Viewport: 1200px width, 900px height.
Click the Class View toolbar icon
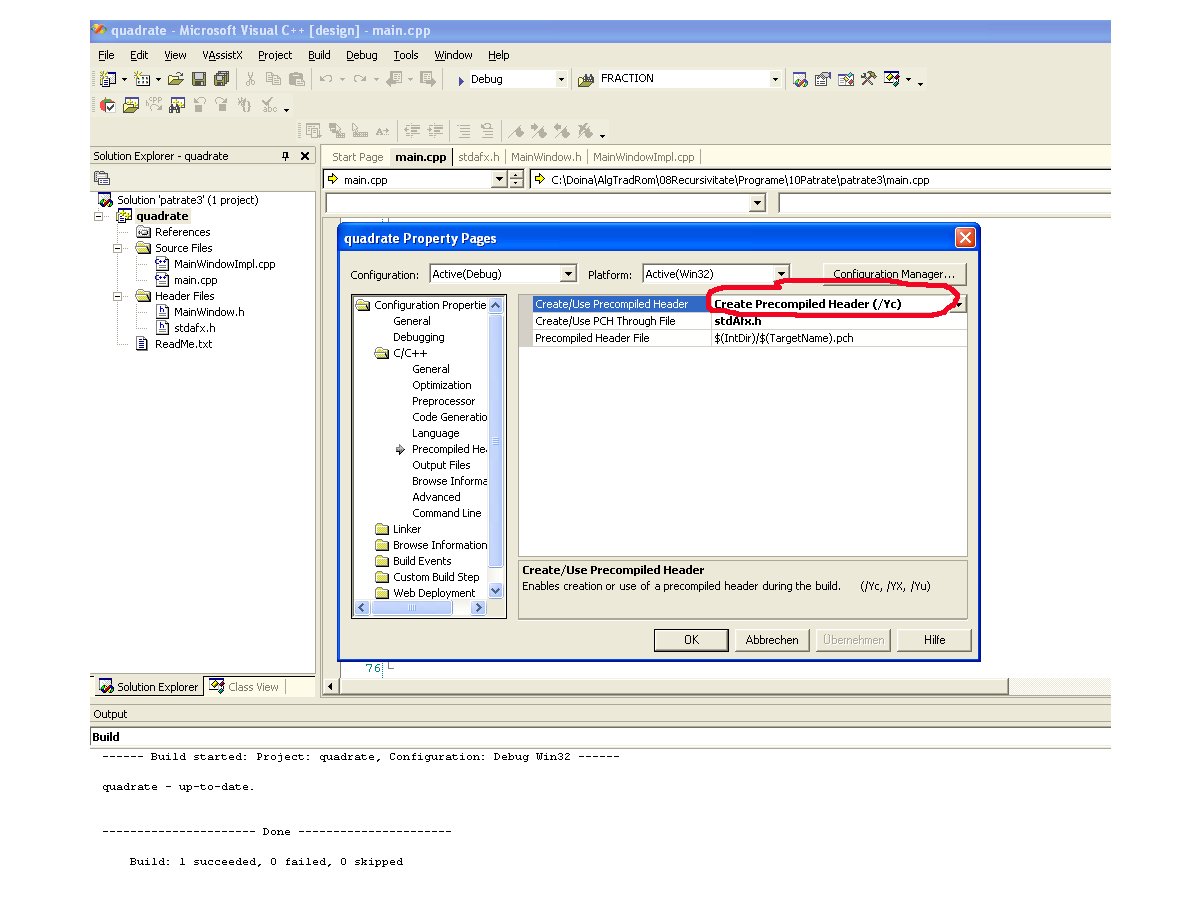[x=892, y=79]
